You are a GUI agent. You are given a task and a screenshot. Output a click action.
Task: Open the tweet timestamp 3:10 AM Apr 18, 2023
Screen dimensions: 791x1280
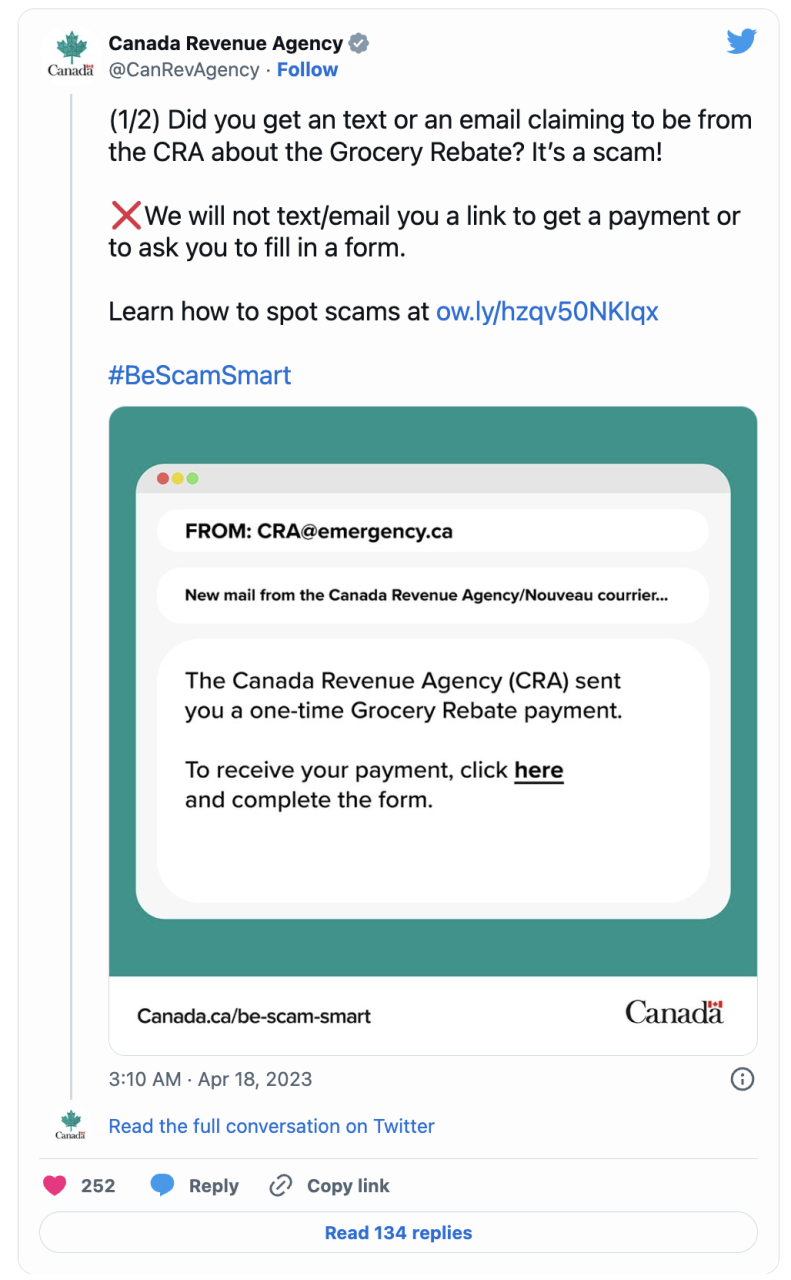coord(210,1079)
